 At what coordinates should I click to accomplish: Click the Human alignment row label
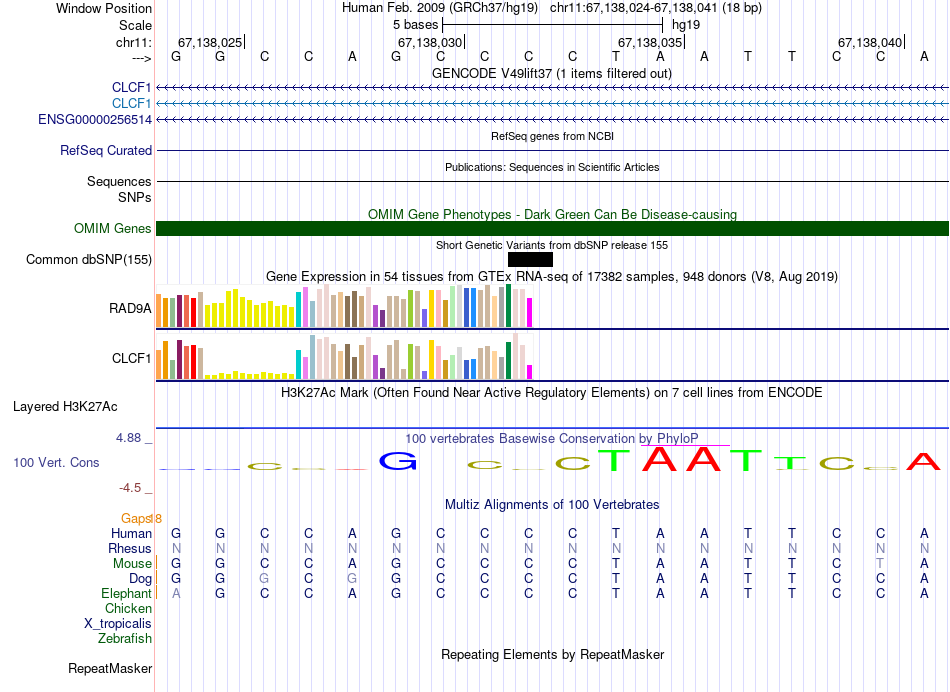tap(131, 533)
